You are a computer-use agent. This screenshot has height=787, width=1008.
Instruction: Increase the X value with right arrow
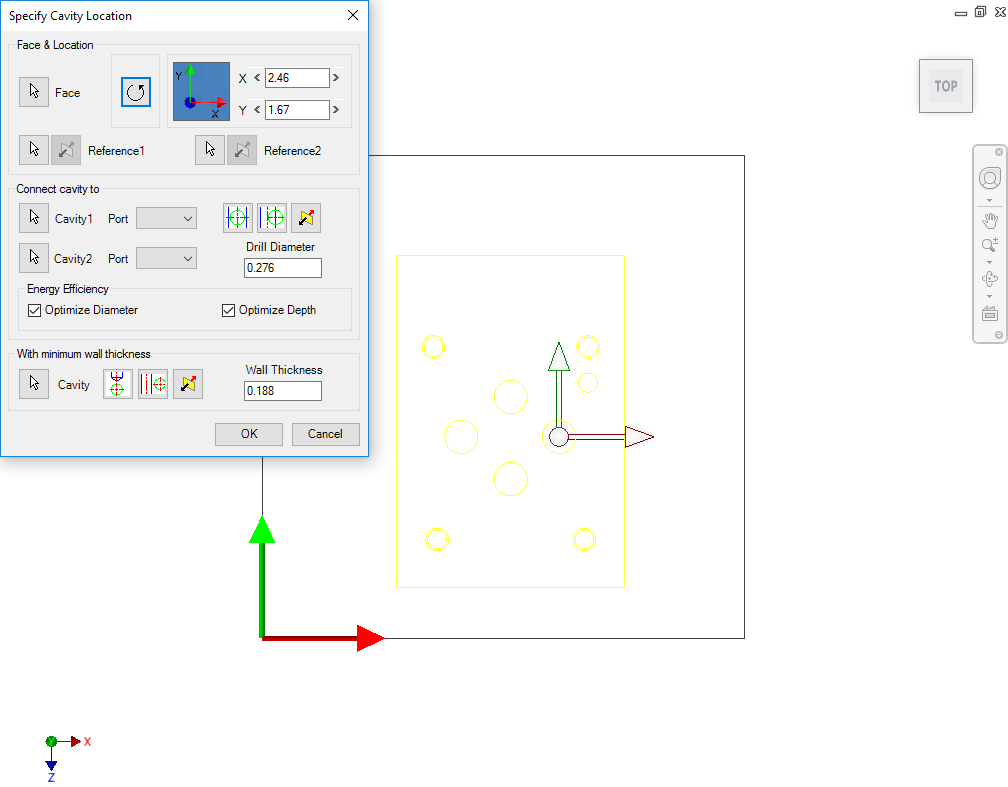(x=336, y=78)
